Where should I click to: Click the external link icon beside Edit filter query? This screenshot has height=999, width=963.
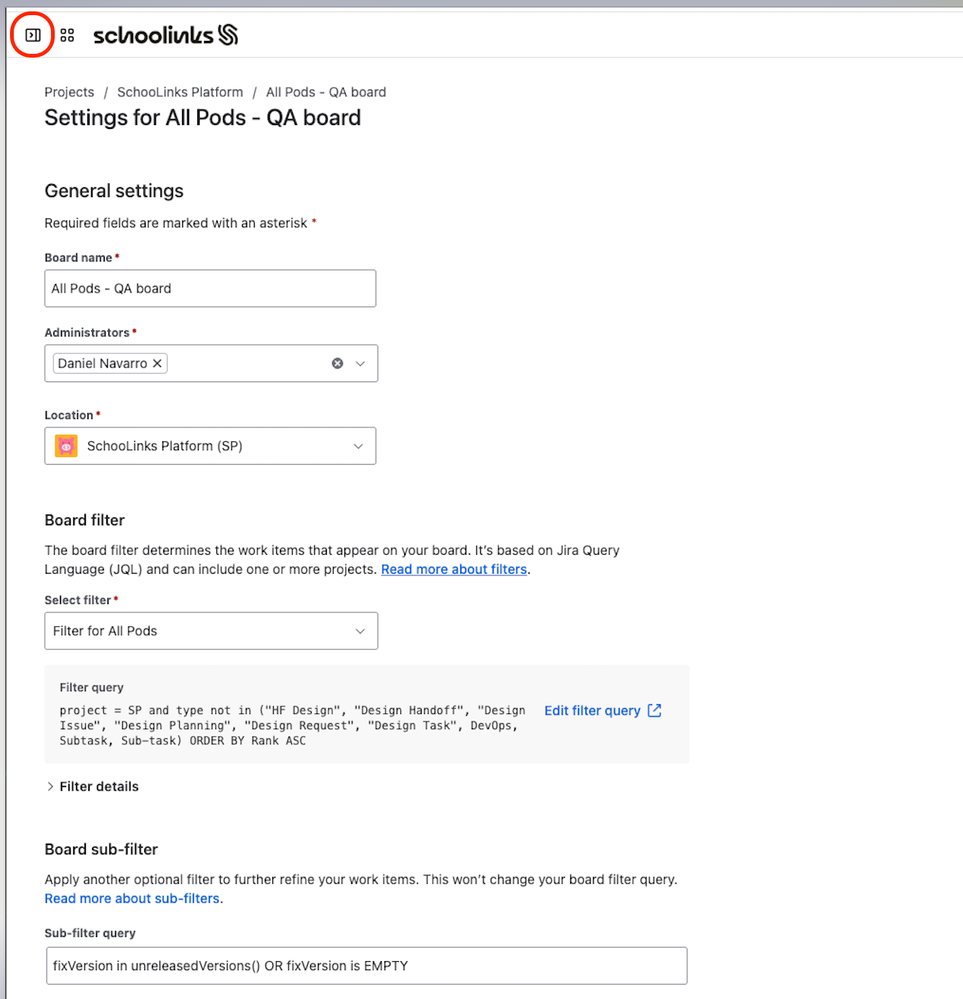pyautogui.click(x=655, y=710)
